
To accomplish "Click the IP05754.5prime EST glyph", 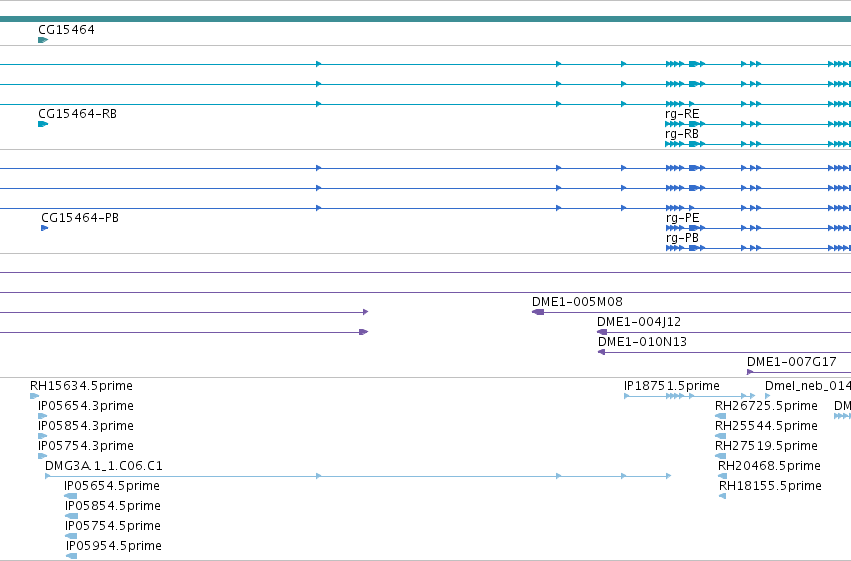I will tap(71, 536).
